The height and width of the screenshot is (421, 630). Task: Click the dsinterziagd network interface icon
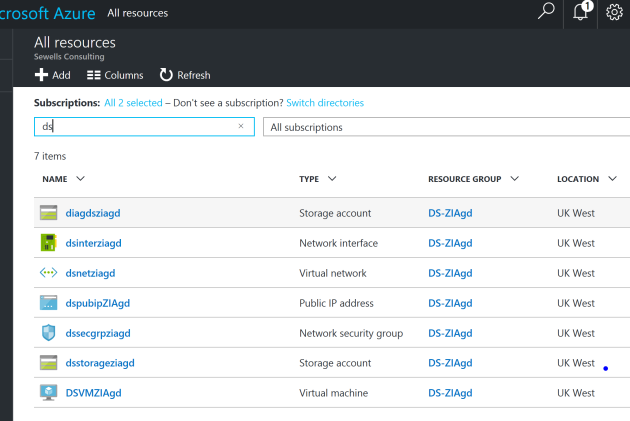coord(48,243)
